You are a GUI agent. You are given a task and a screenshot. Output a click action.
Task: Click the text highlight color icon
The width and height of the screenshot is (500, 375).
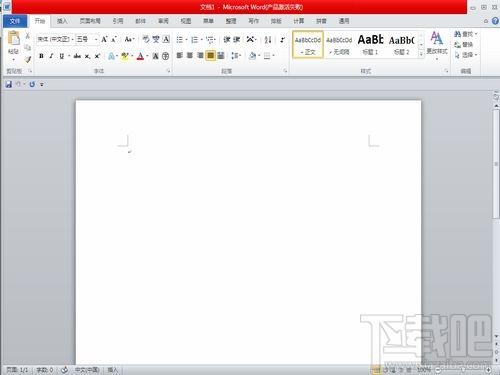(125, 56)
